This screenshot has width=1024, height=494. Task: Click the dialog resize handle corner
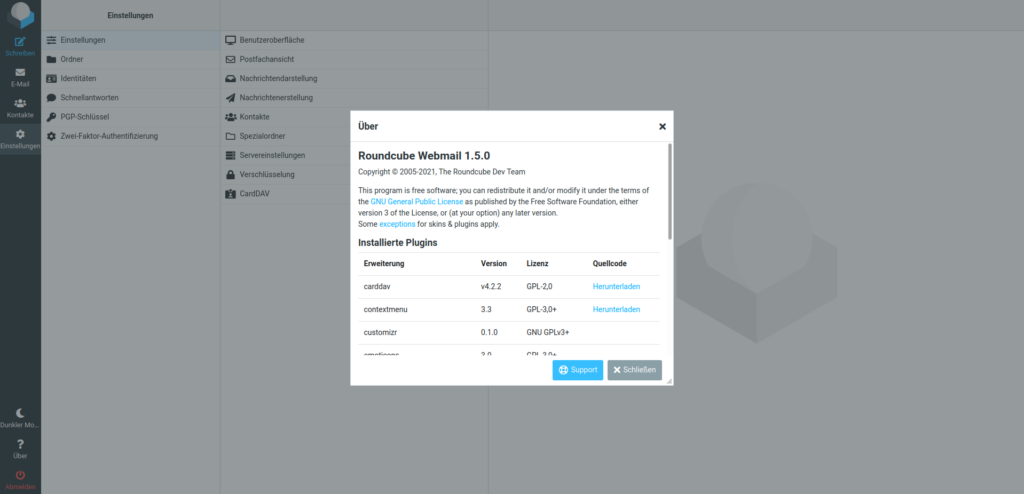click(x=669, y=381)
